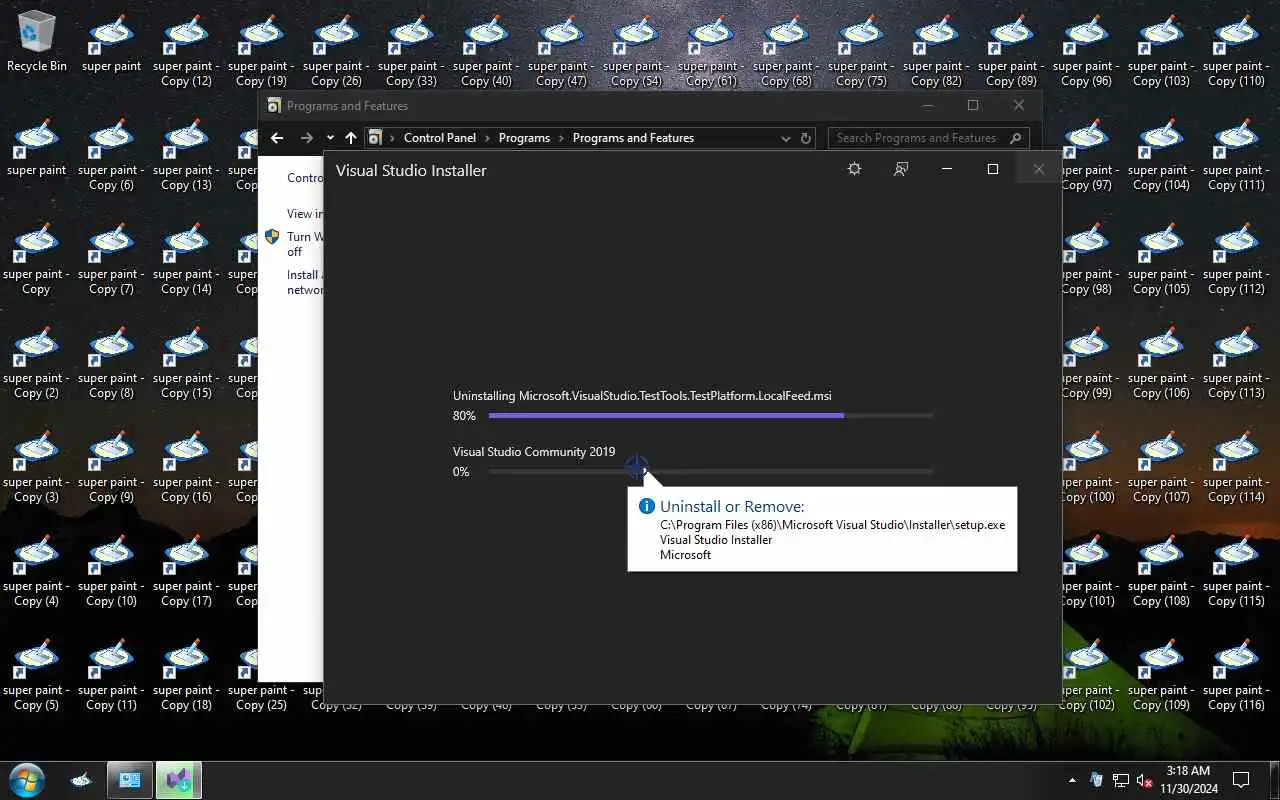Open recent locations dropdown in Programs and Features
This screenshot has height=800, width=1280.
(x=330, y=138)
